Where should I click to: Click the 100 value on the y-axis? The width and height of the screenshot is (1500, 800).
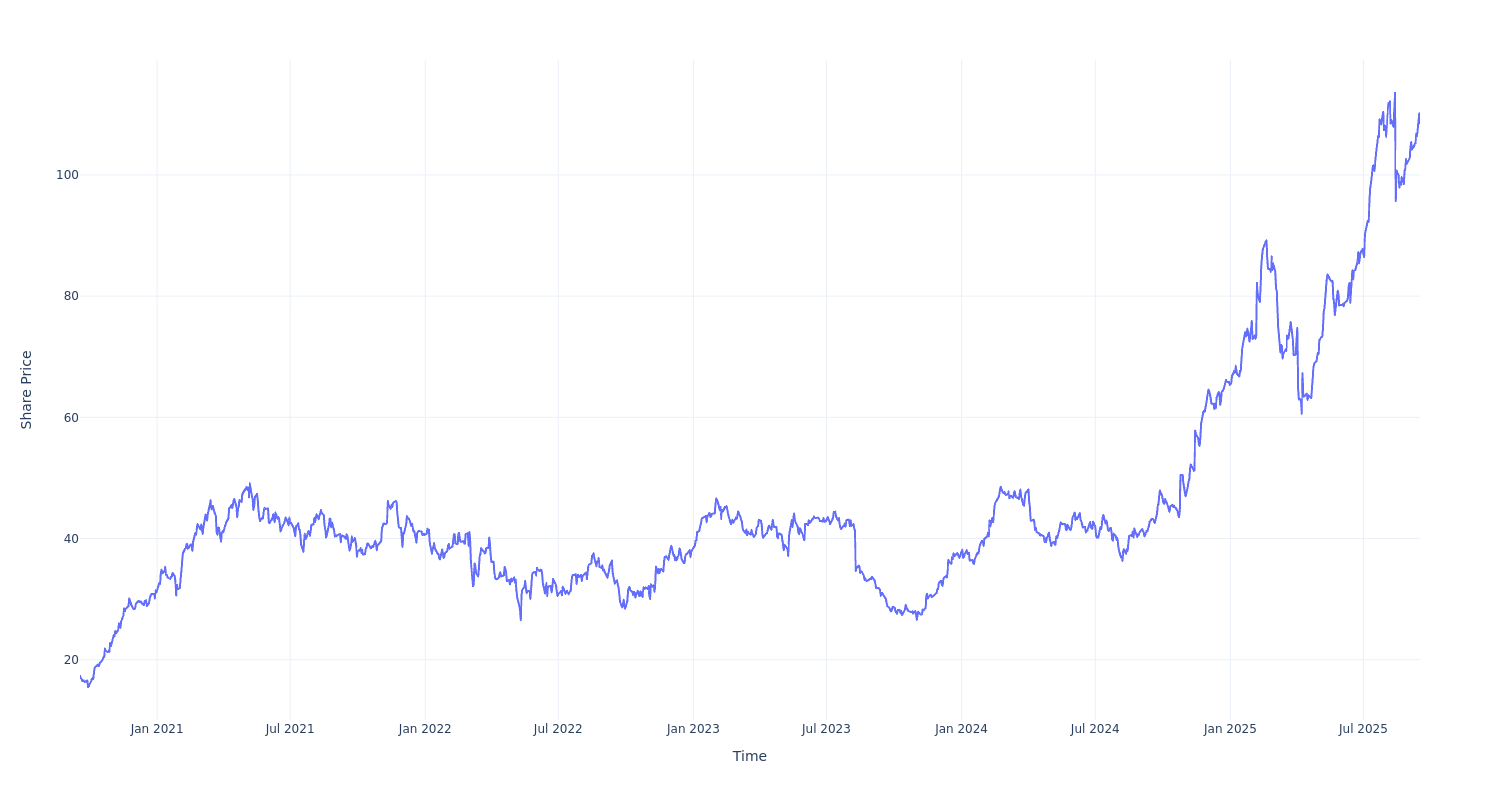coord(67,175)
